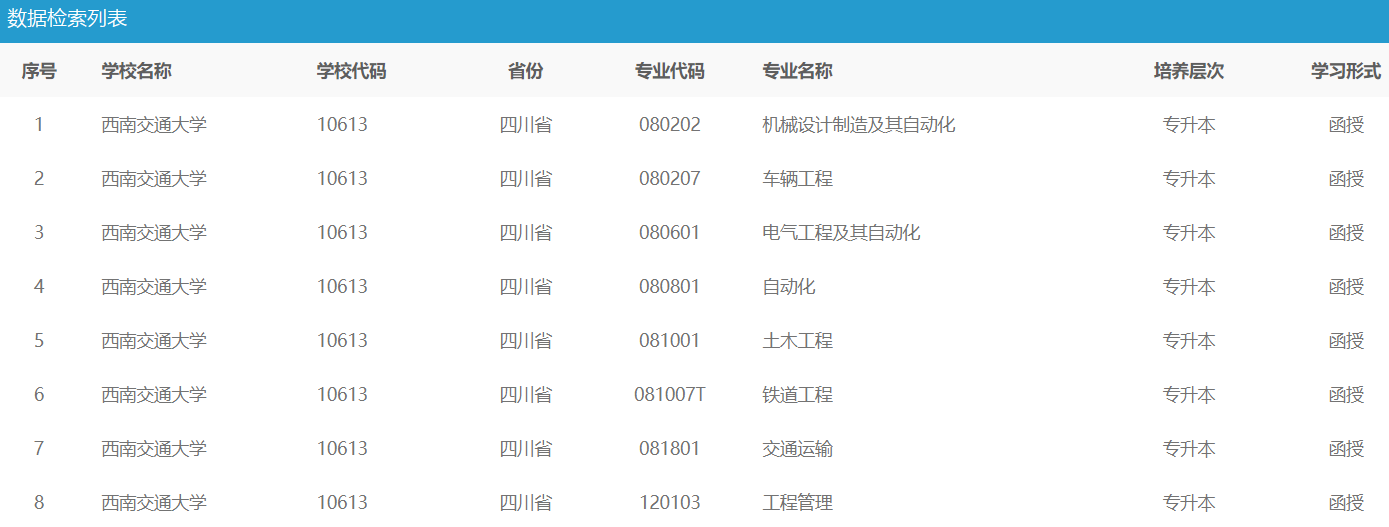Select major name 交通运输
Image resolution: width=1389 pixels, height=527 pixels.
coord(797,449)
